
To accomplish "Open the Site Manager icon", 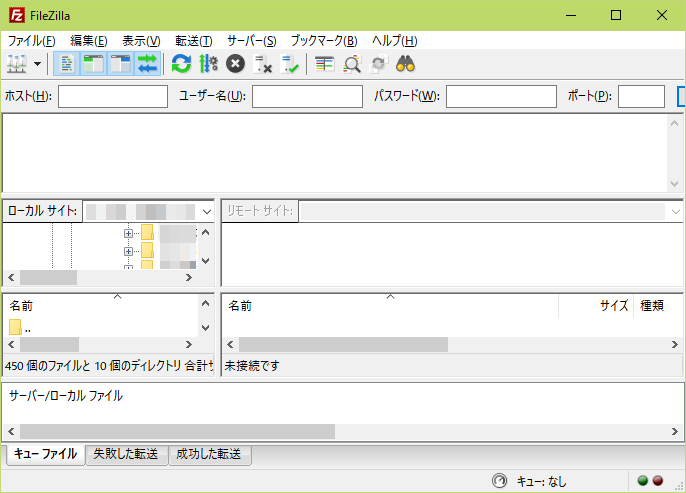I will (17, 64).
